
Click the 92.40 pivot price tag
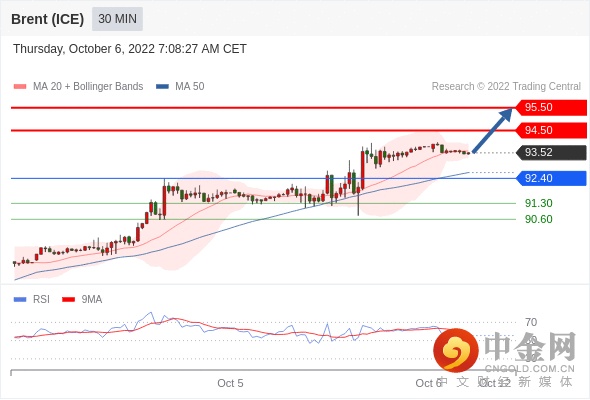pos(551,178)
